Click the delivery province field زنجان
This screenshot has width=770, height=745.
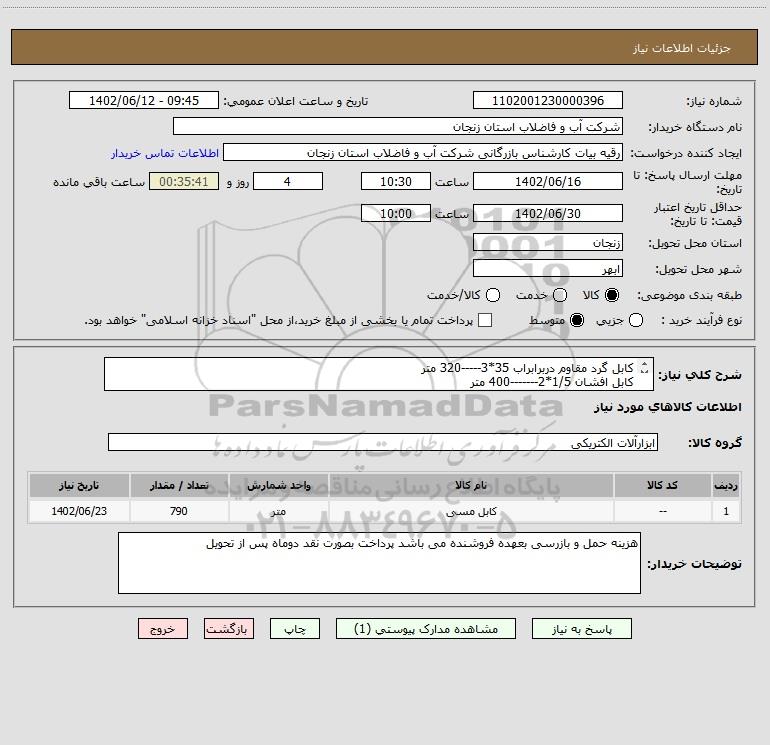pos(548,243)
